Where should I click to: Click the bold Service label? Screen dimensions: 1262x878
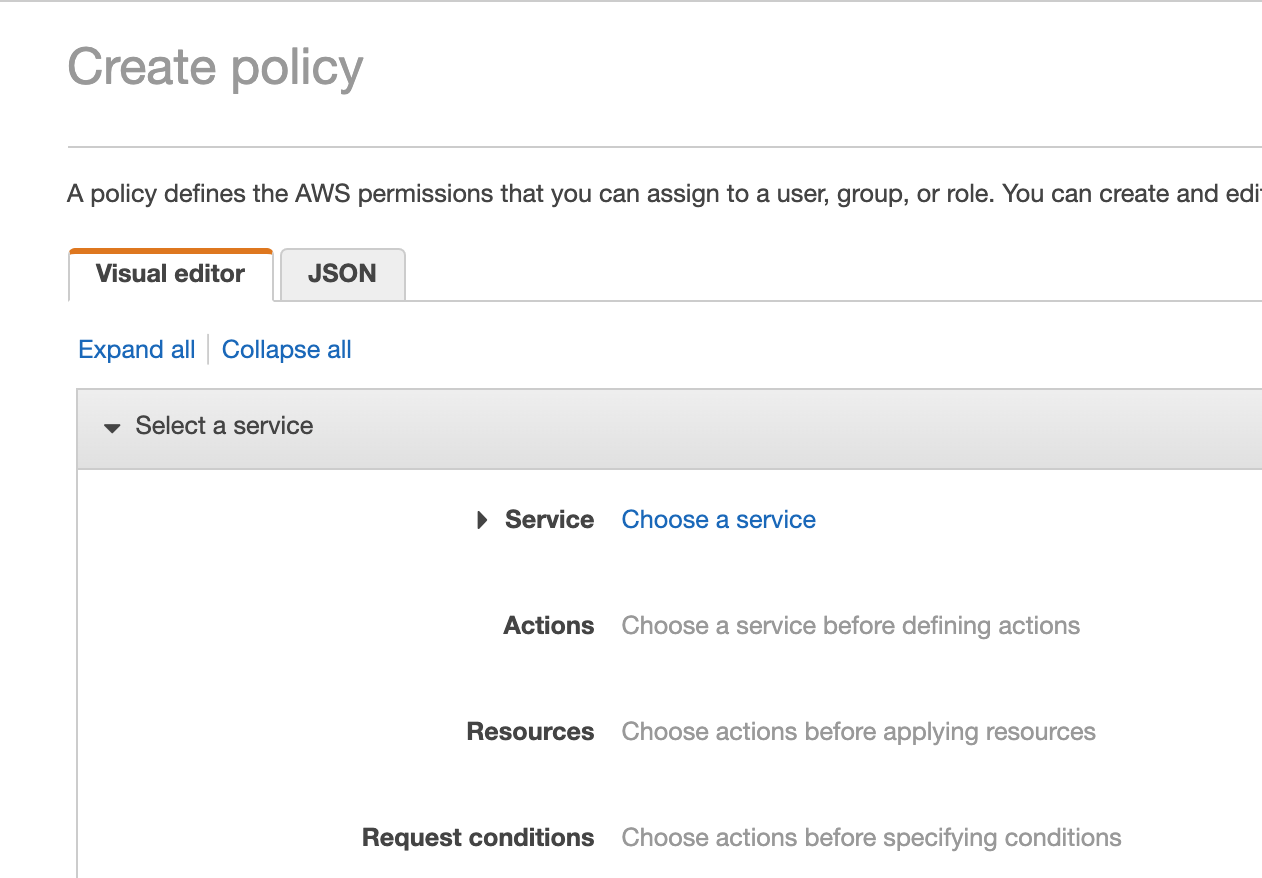(549, 520)
